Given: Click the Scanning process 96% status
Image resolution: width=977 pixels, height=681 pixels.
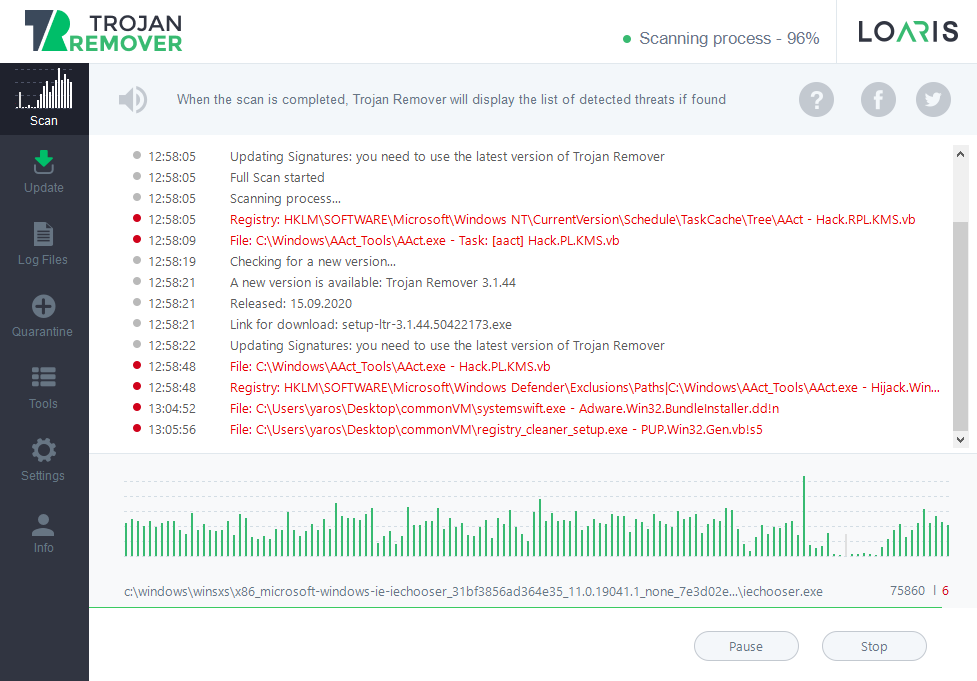Looking at the screenshot, I should tap(722, 39).
